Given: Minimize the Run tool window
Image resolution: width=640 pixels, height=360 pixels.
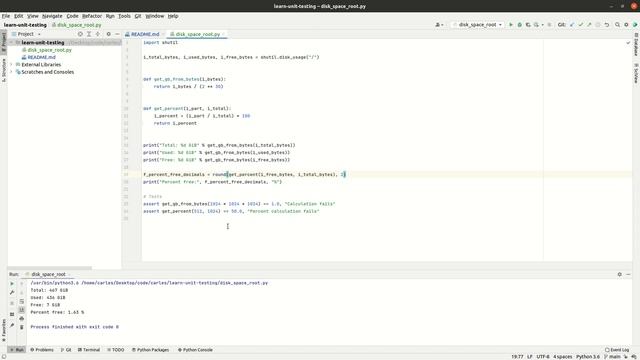Looking at the screenshot, I should [x=628, y=274].
